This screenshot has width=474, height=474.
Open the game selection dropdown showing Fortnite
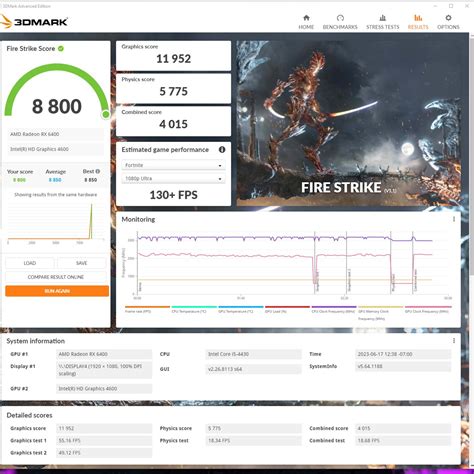tap(173, 165)
